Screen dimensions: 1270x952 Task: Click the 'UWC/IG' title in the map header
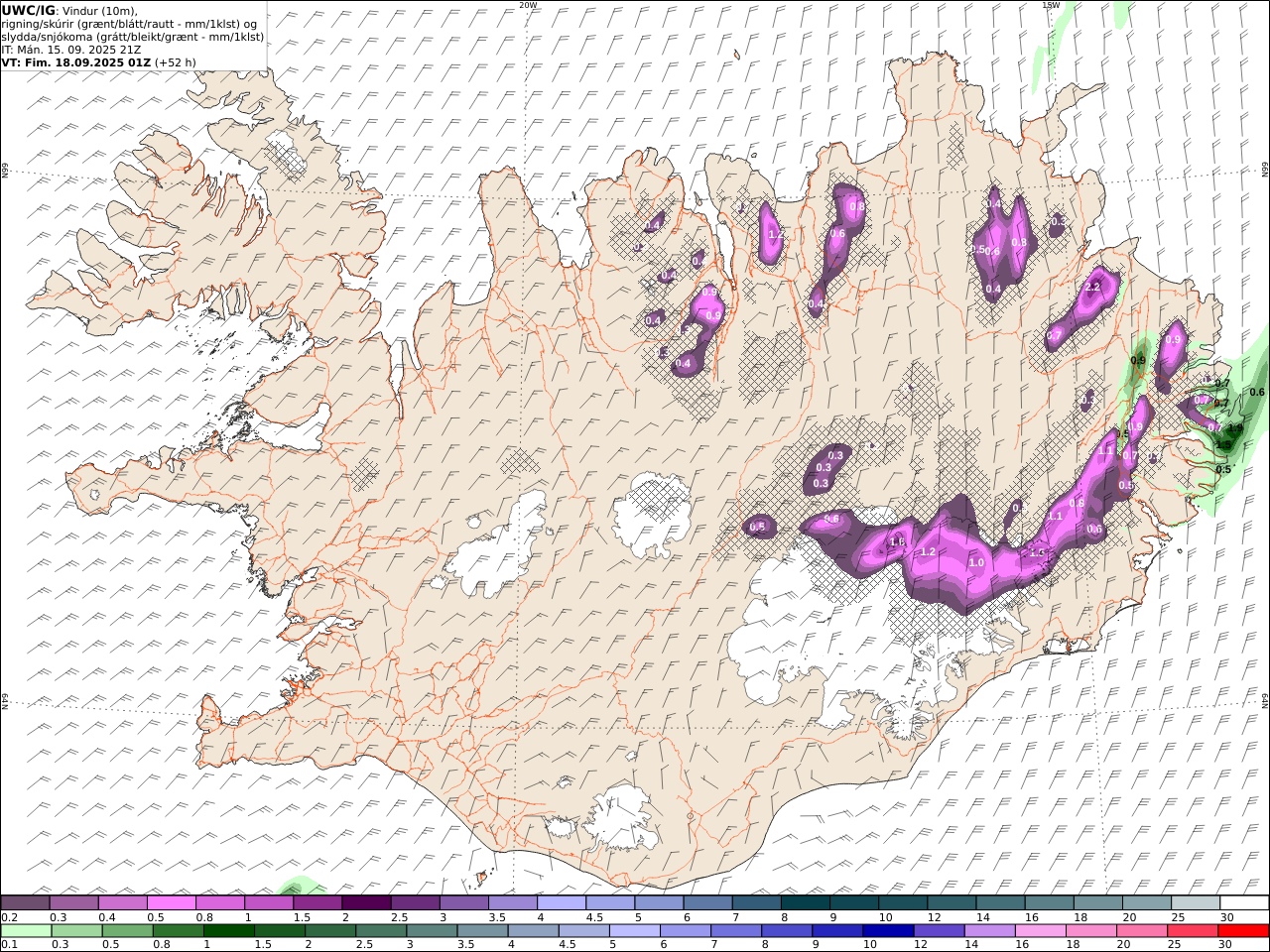coord(27,10)
